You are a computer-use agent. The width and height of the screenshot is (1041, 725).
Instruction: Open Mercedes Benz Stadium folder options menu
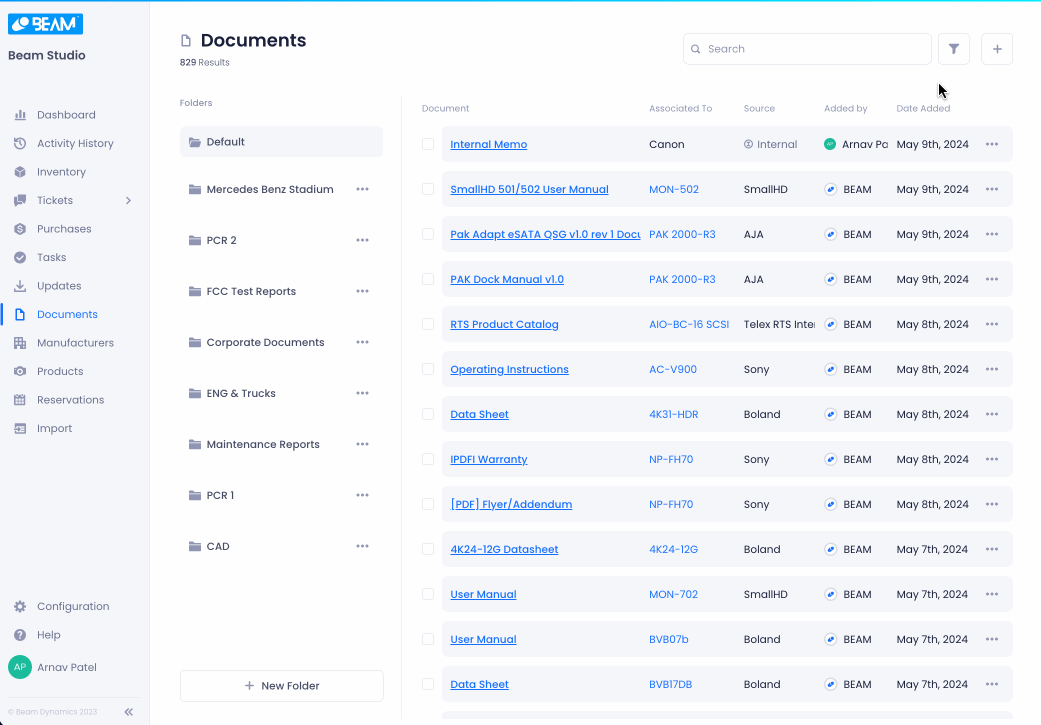[362, 189]
